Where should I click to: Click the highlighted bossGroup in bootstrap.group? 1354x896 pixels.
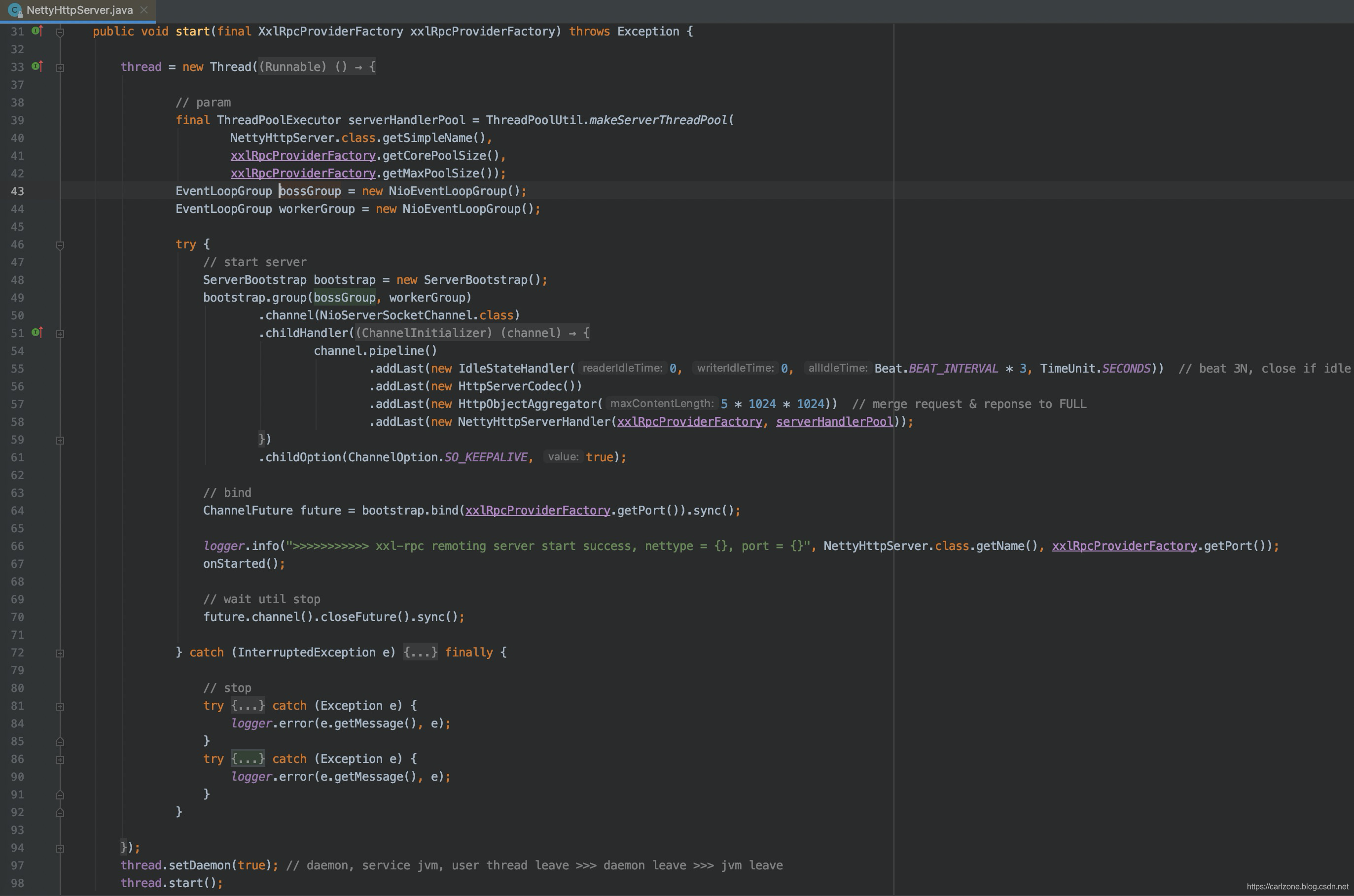[345, 297]
